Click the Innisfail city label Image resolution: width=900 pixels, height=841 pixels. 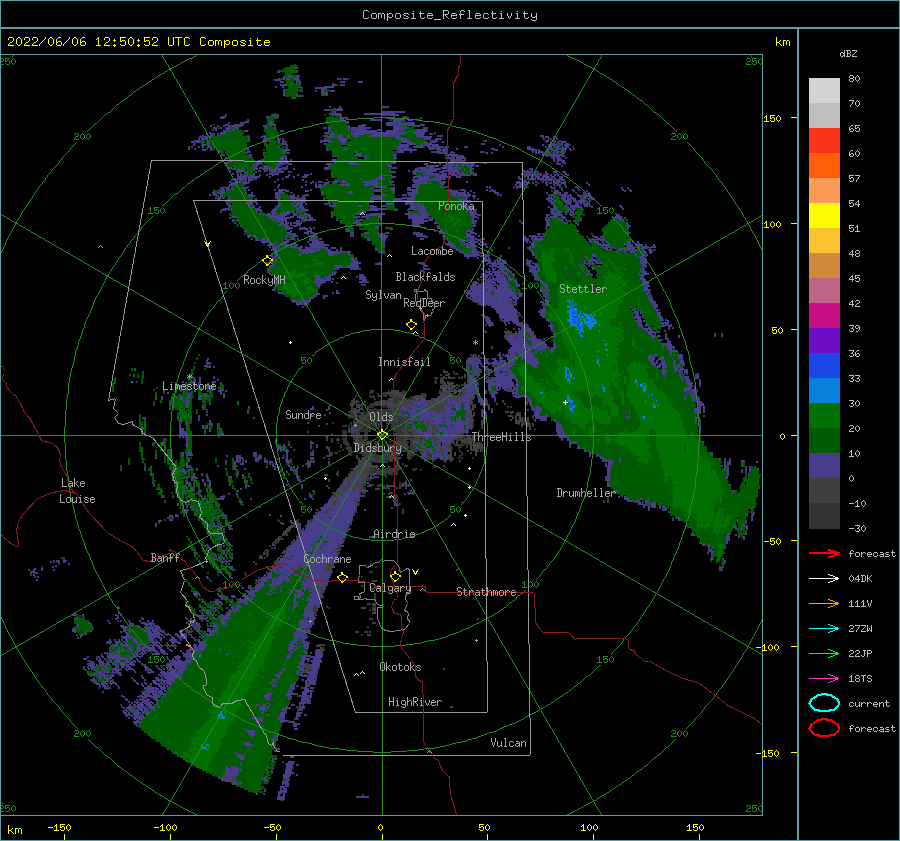click(x=404, y=362)
